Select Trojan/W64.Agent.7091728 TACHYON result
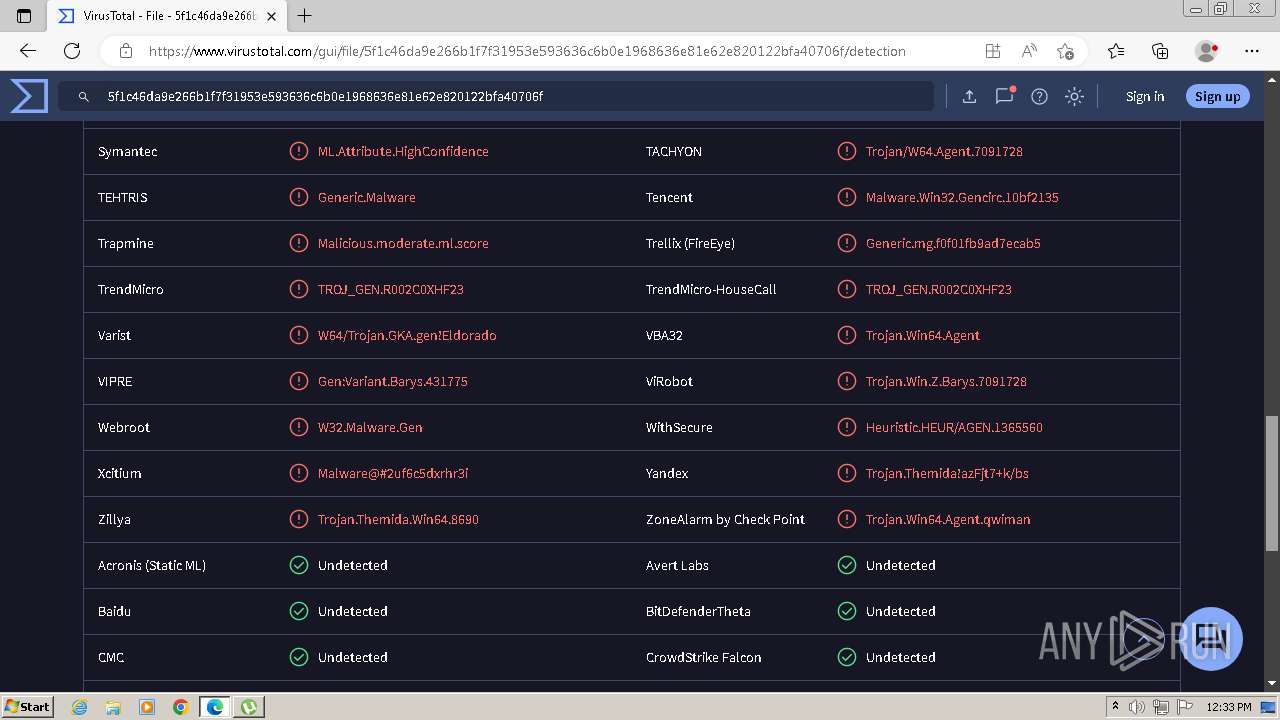The width and height of the screenshot is (1280, 720). (x=944, y=151)
